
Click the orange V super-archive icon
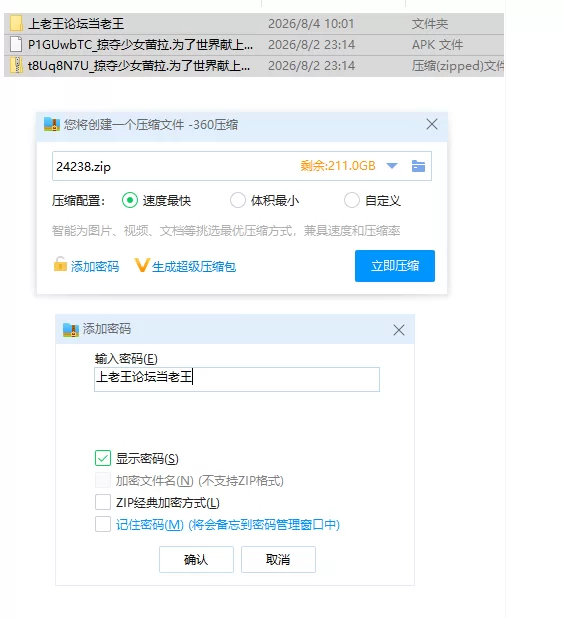tap(142, 265)
